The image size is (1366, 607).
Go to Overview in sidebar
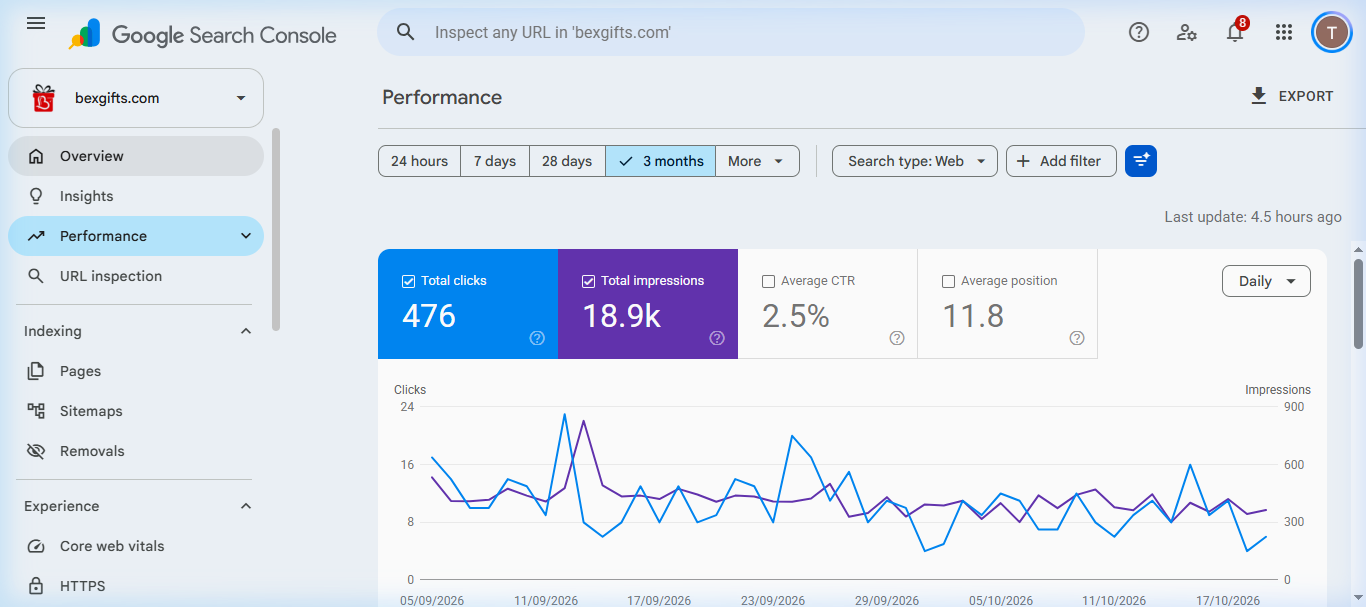[x=136, y=156]
